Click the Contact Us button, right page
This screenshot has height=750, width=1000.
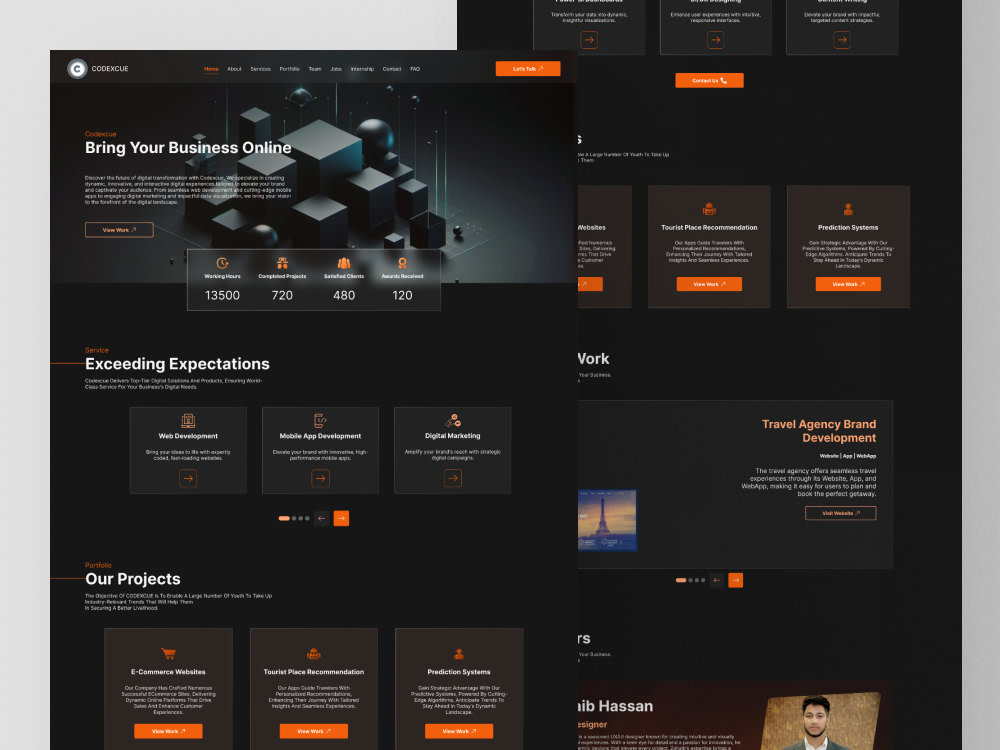point(709,80)
